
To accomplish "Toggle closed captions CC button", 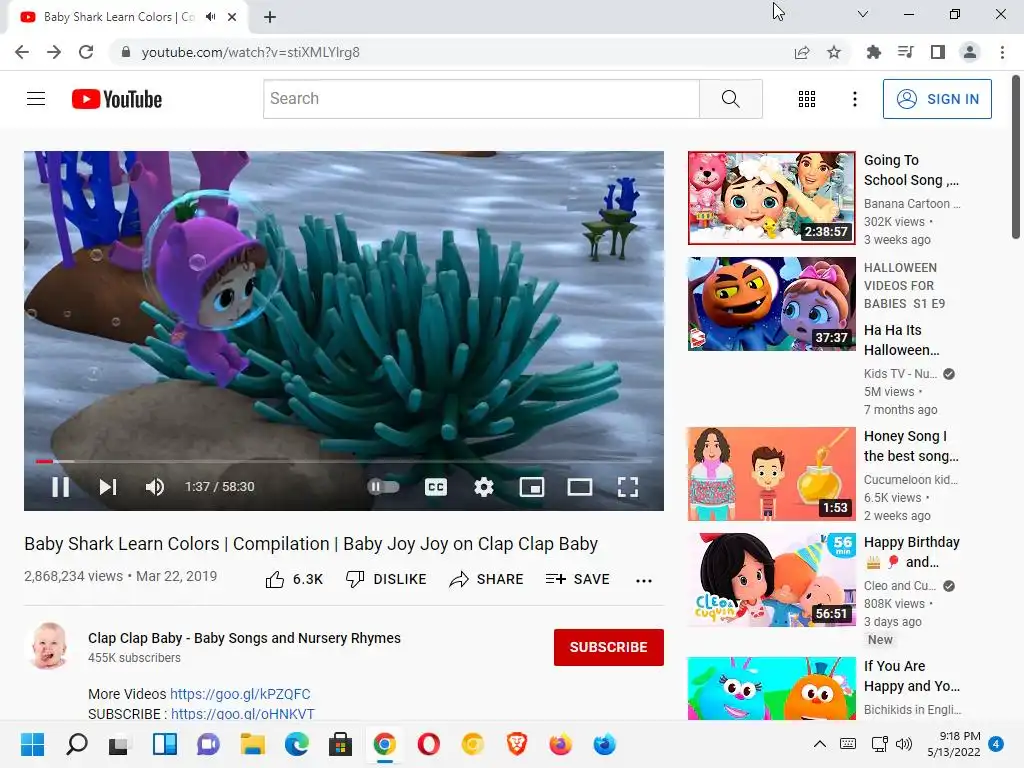I will pyautogui.click(x=436, y=487).
